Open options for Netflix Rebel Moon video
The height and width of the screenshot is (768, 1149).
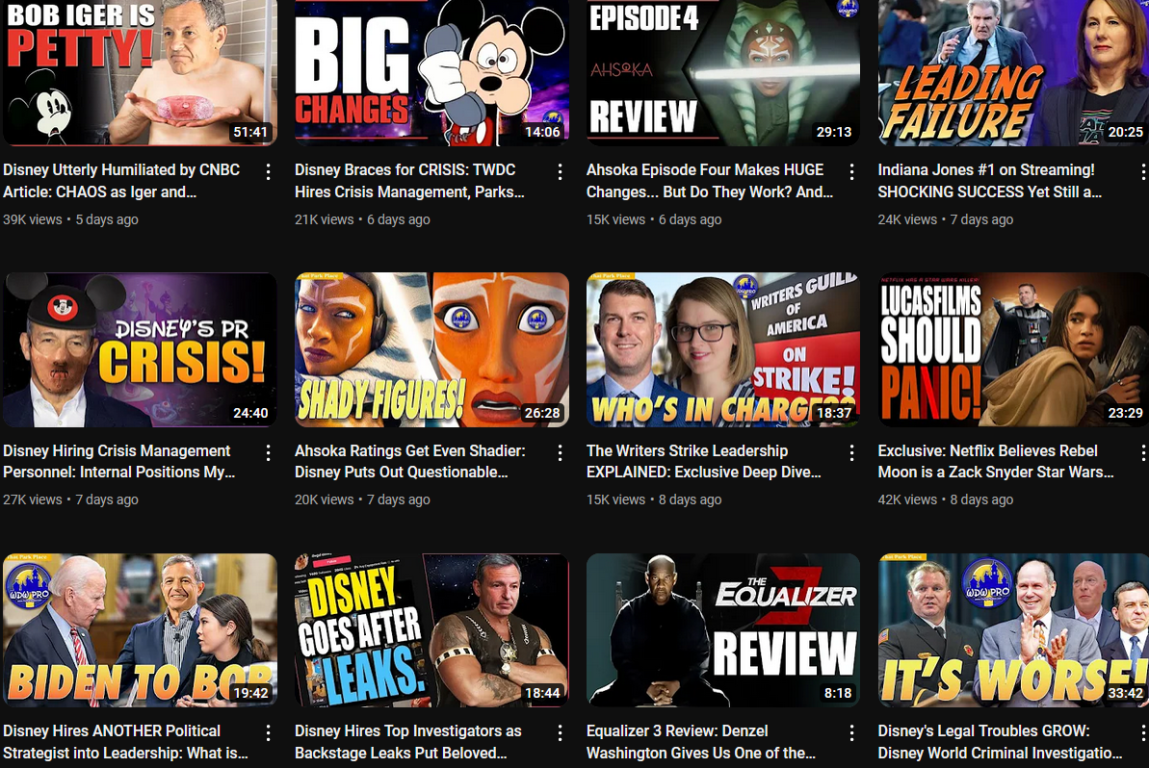click(x=1142, y=453)
